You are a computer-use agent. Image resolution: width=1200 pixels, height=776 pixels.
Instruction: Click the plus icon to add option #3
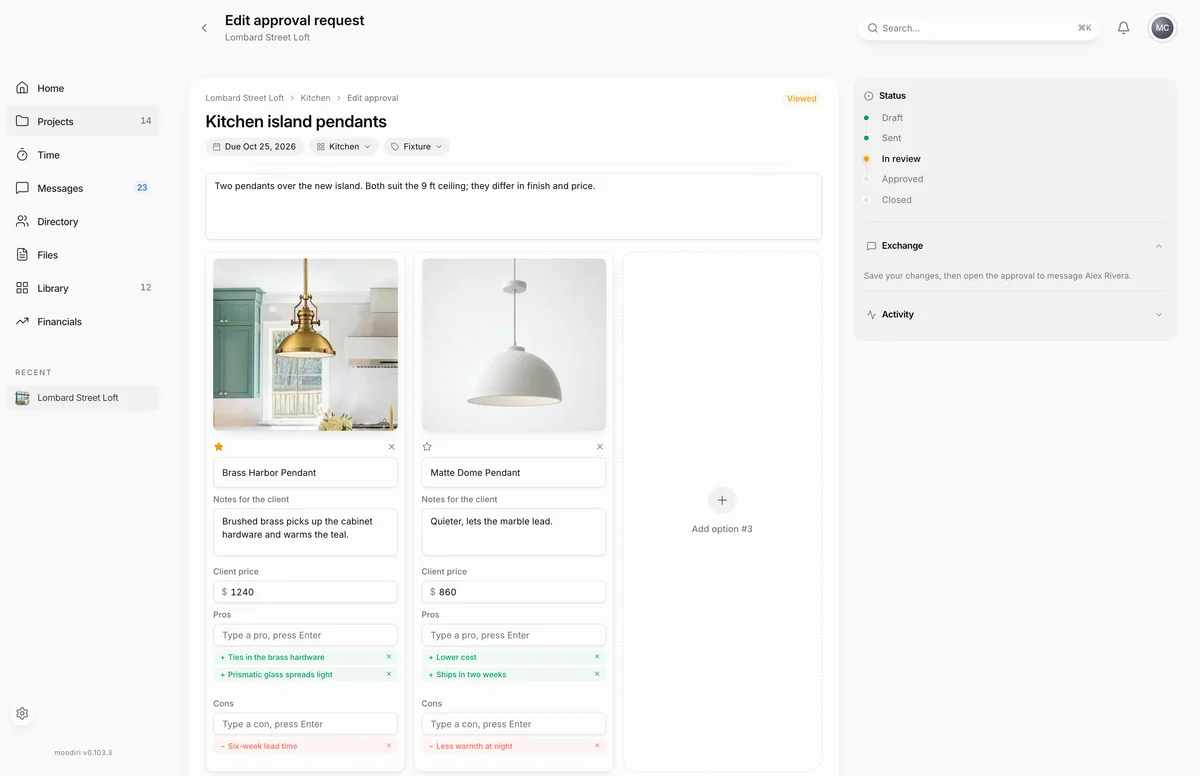point(722,500)
